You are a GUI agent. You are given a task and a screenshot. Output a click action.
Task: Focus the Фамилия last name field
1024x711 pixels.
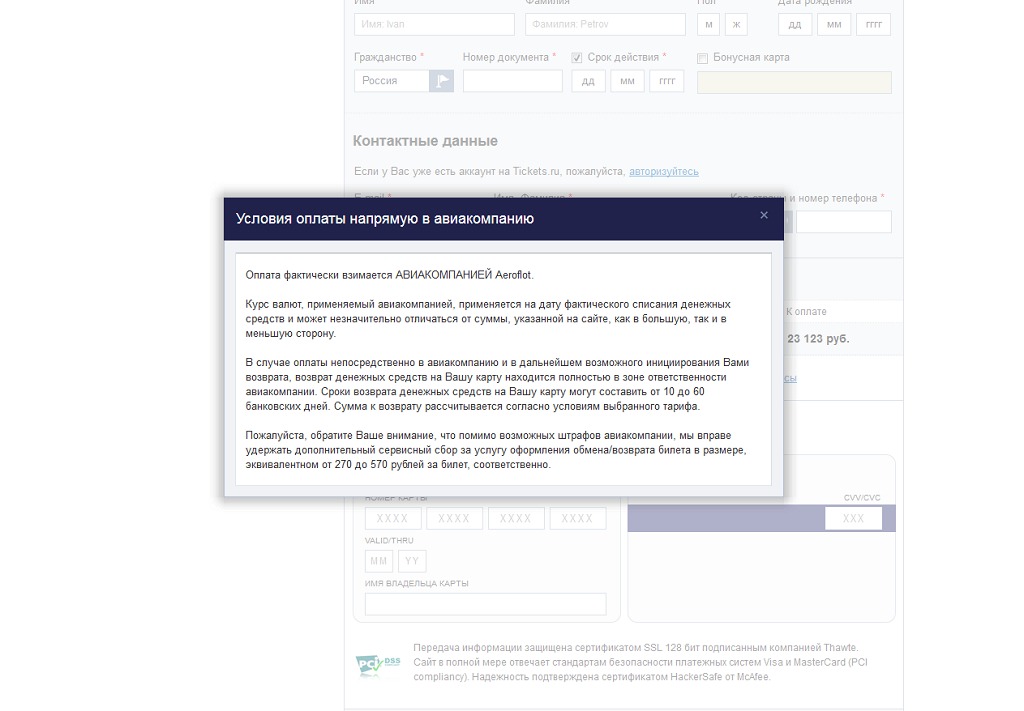point(607,24)
